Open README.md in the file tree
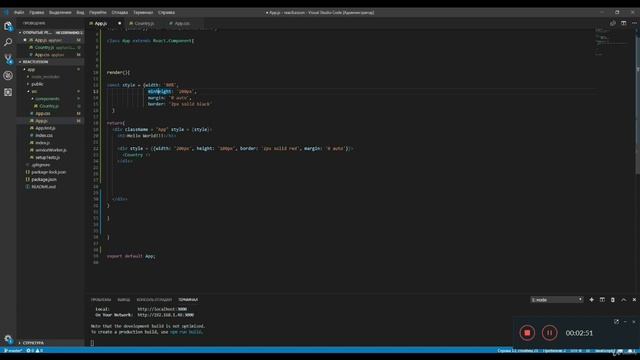640x360 pixels. pos(50,187)
